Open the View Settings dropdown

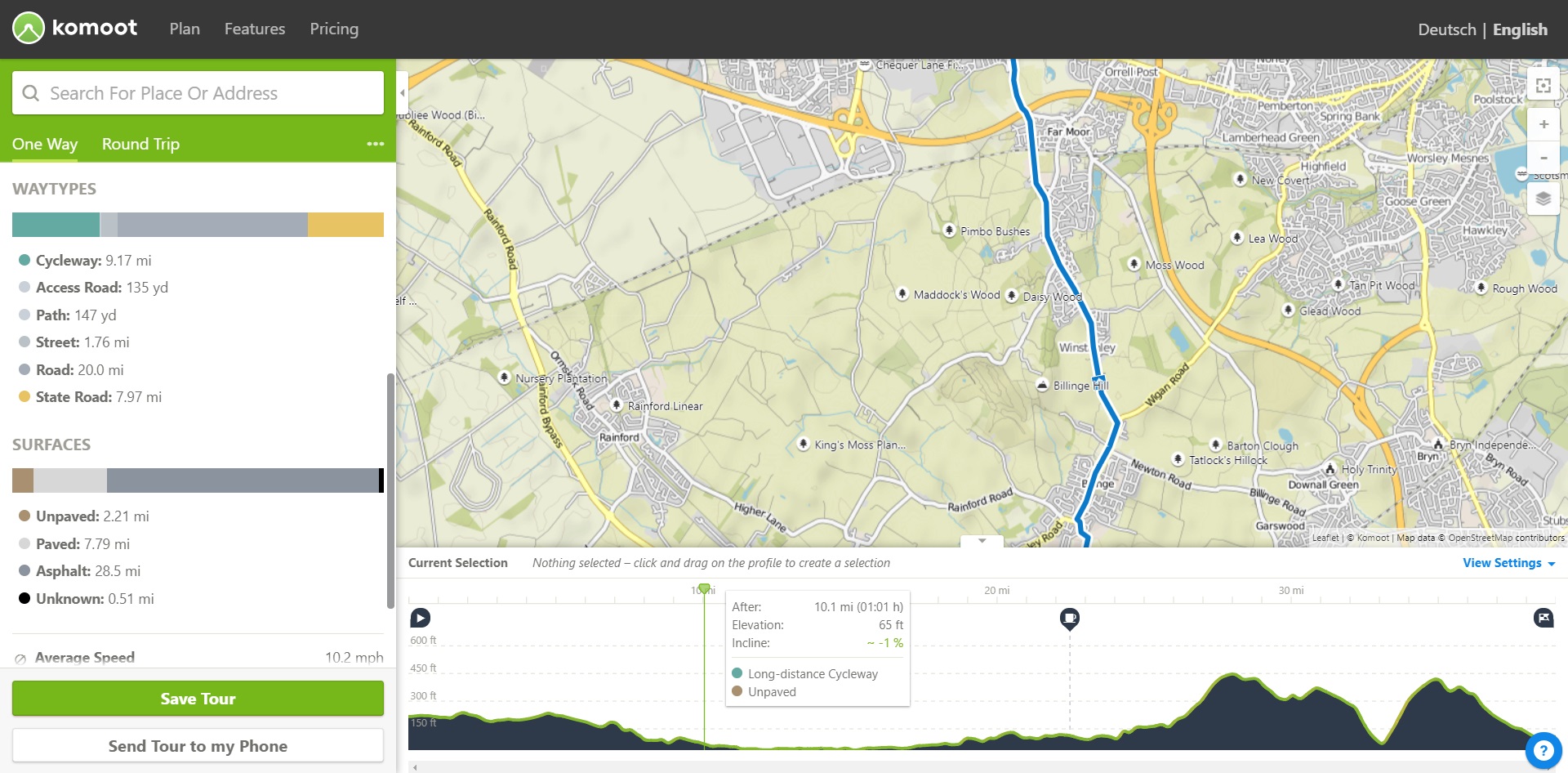pos(1508,563)
